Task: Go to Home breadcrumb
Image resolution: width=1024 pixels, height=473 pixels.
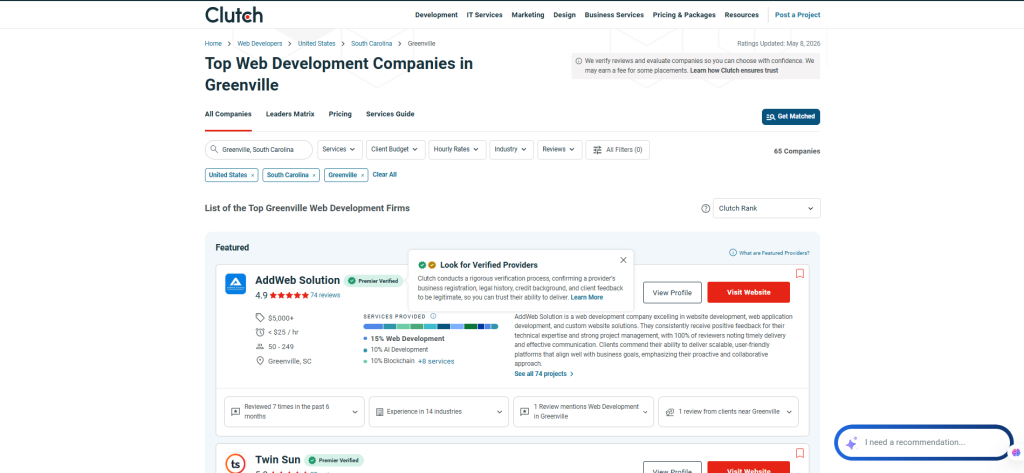Action: pos(213,44)
